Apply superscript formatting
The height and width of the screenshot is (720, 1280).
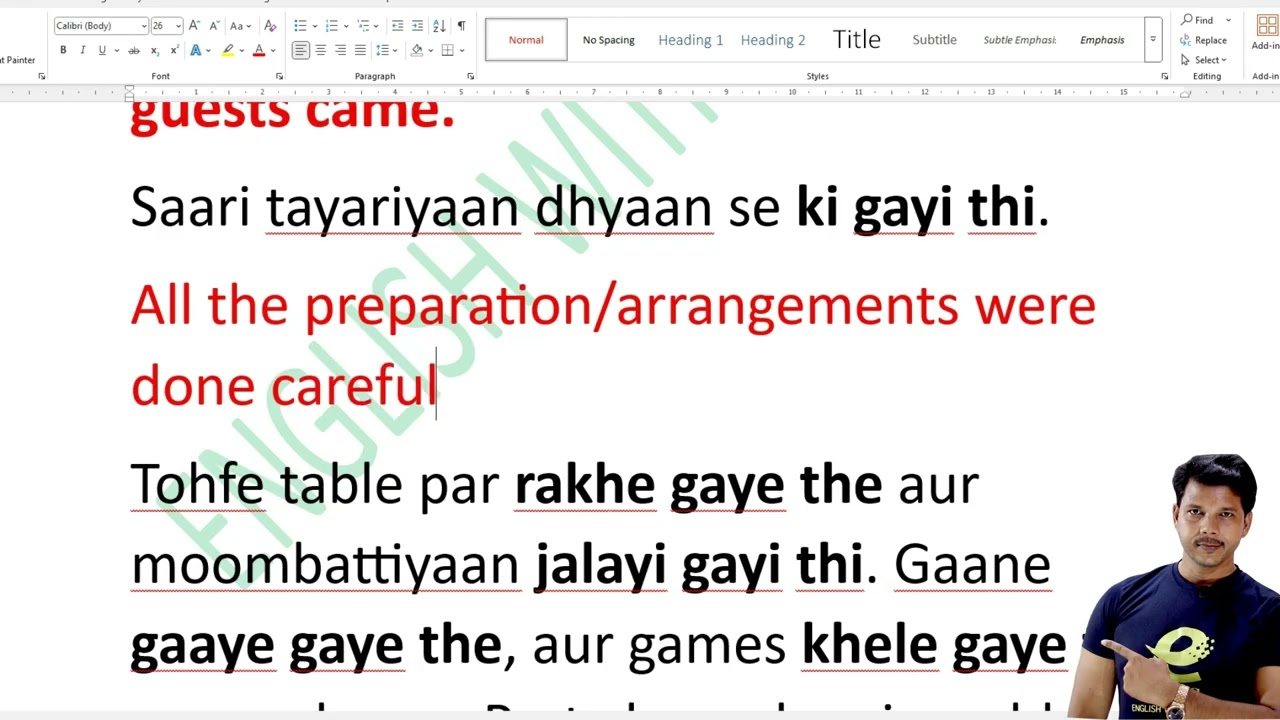coord(174,50)
